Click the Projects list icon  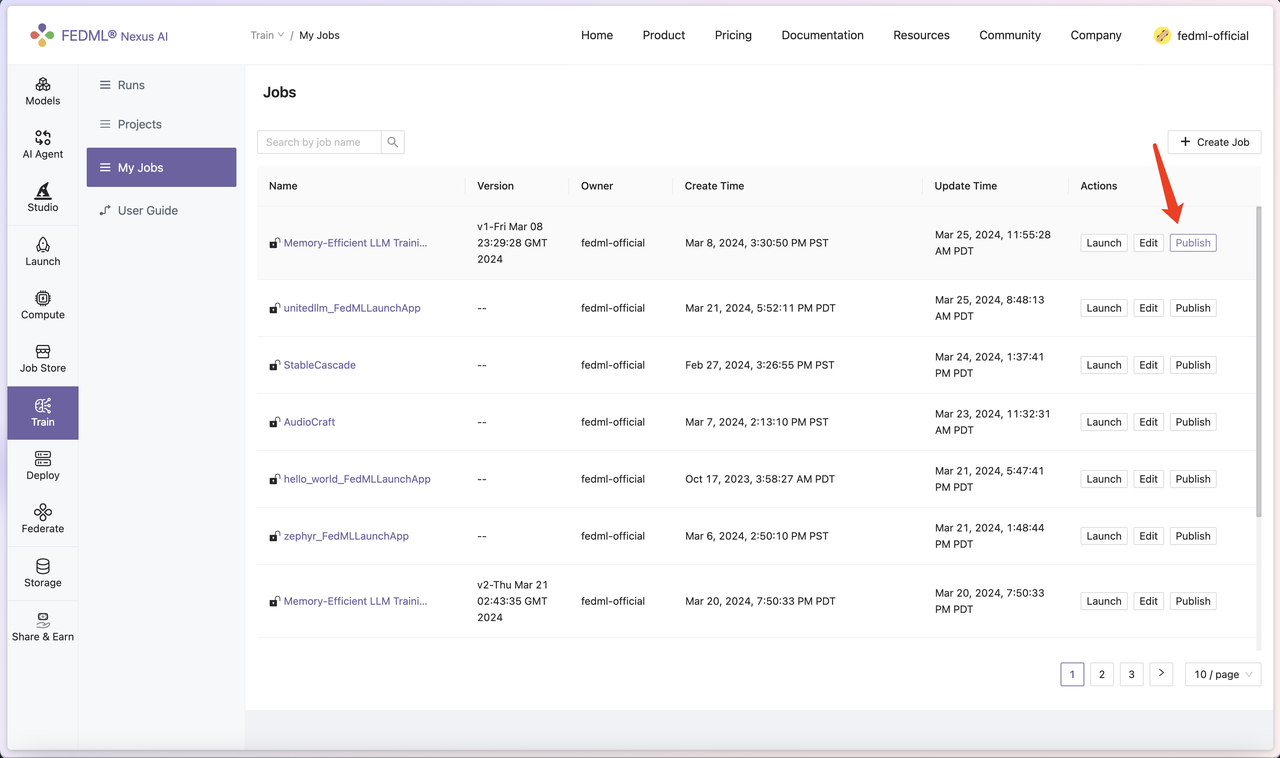click(105, 124)
